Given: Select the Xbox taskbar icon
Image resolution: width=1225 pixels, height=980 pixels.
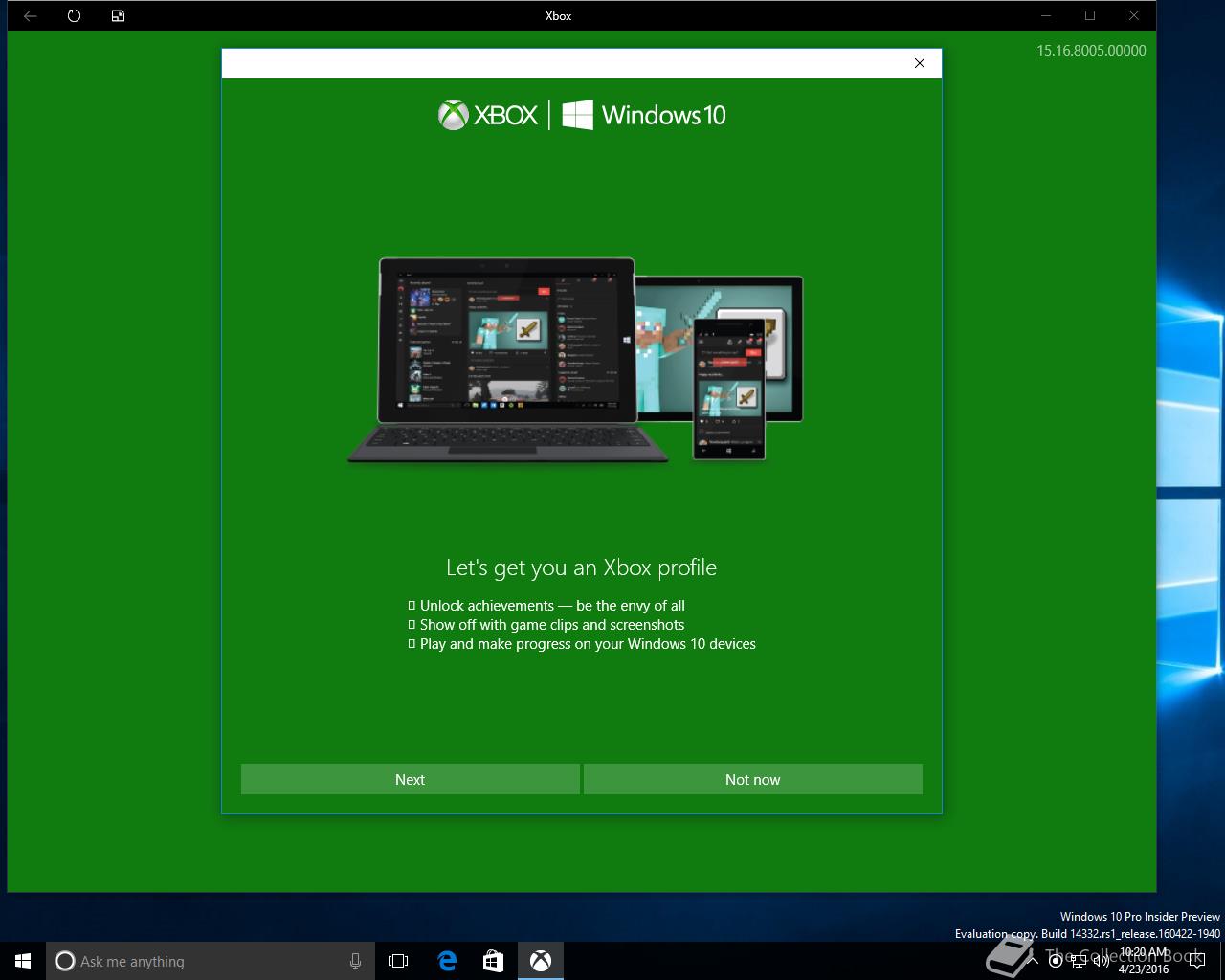Looking at the screenshot, I should (x=541, y=961).
